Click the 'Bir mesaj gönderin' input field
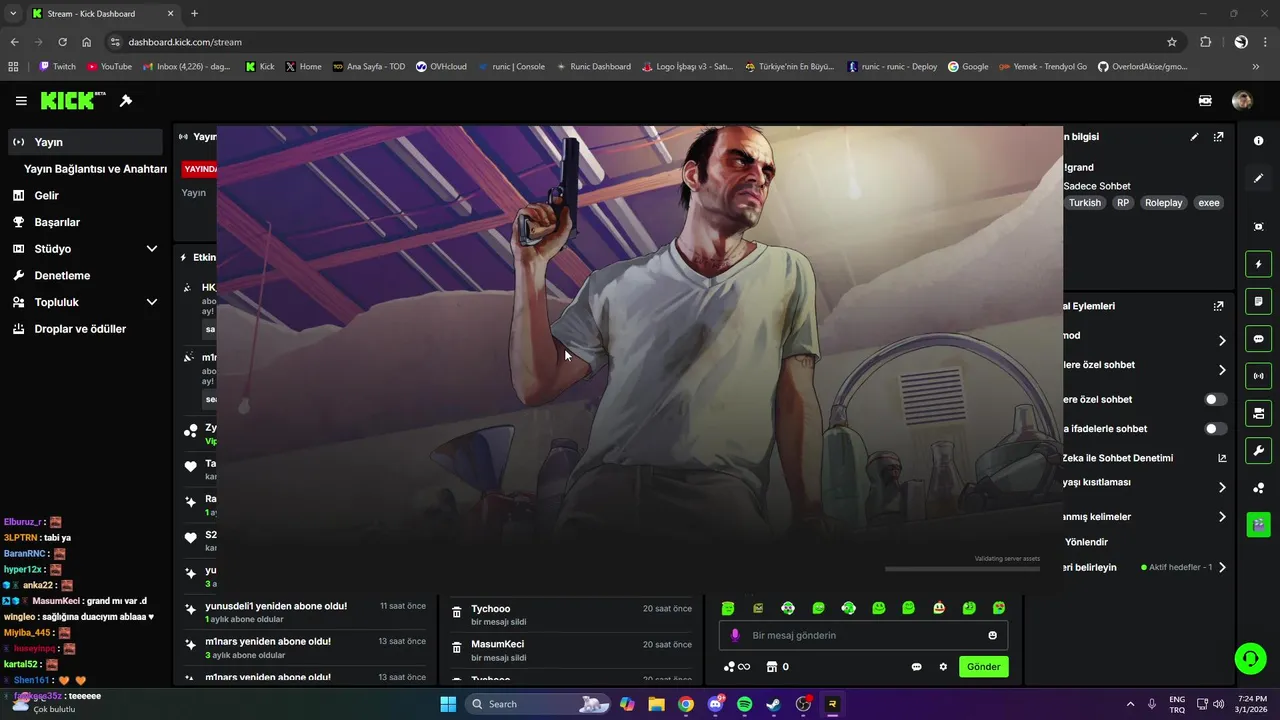Image resolution: width=1280 pixels, height=720 pixels. [864, 635]
